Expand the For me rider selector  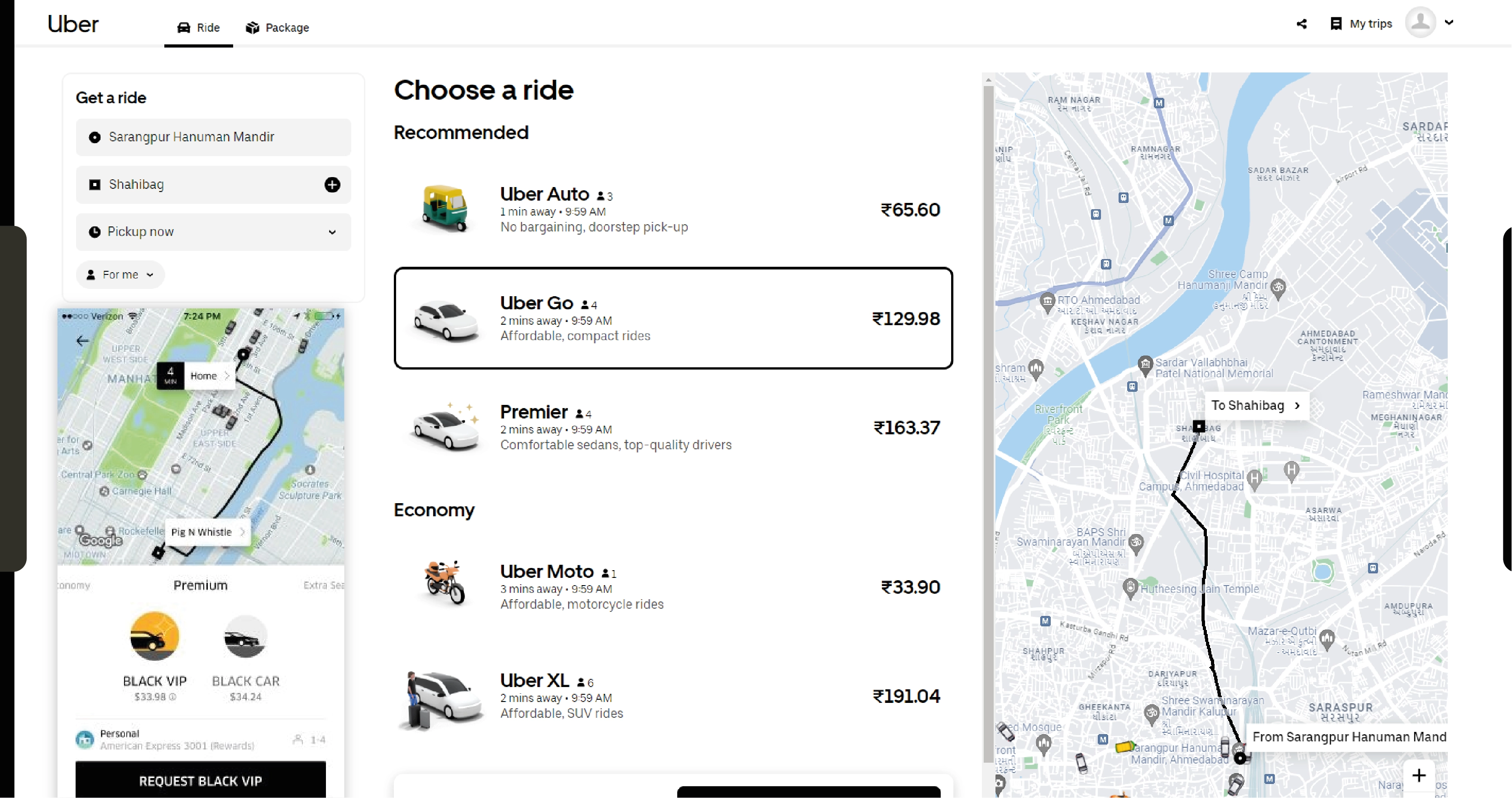click(120, 274)
